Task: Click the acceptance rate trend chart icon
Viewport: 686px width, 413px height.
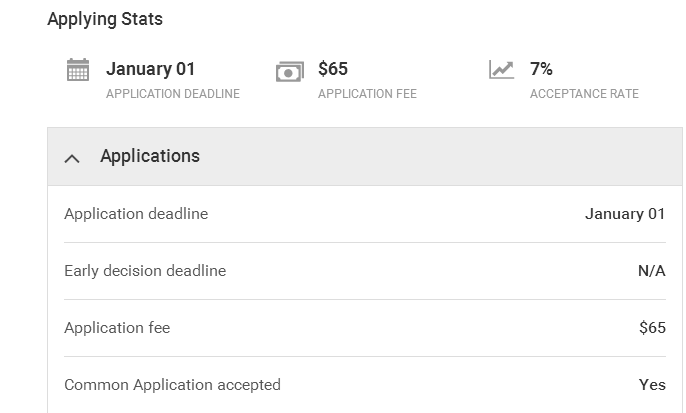Action: [501, 70]
